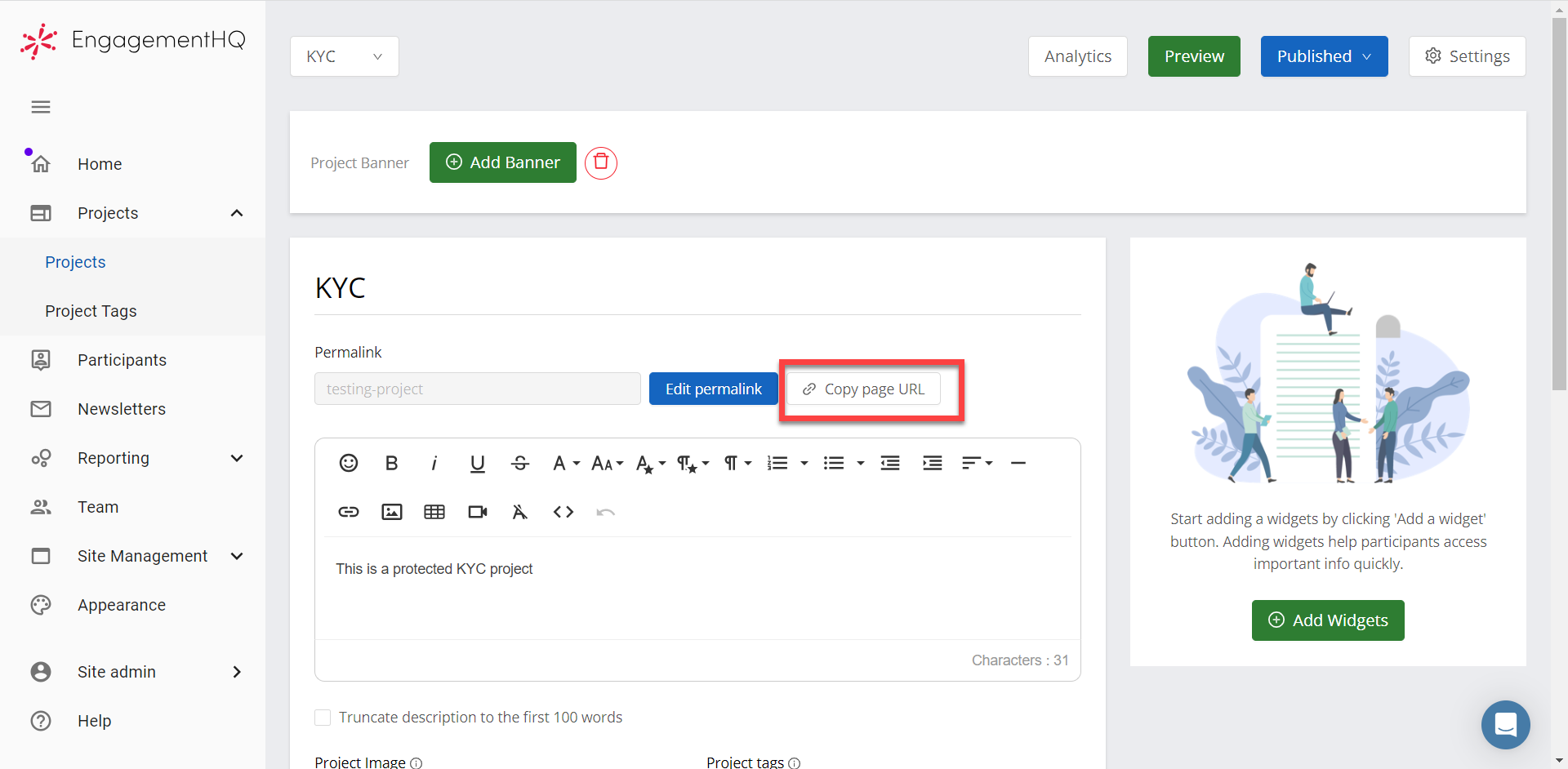Collapse the Projects sidebar section
The width and height of the screenshot is (1568, 769).
(x=237, y=213)
